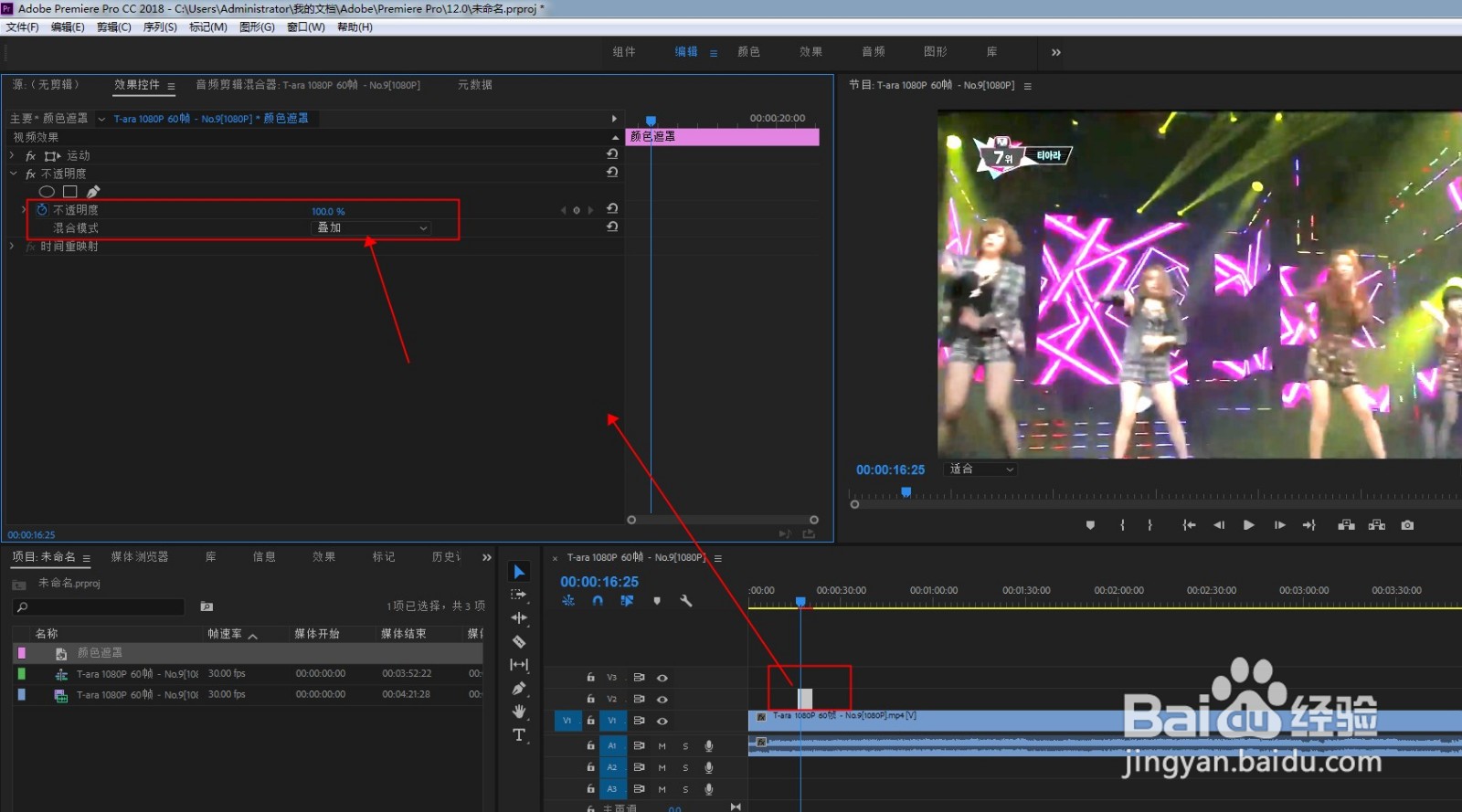Go to Out point
Viewport: 1462px width, 812px height.
[x=1309, y=525]
